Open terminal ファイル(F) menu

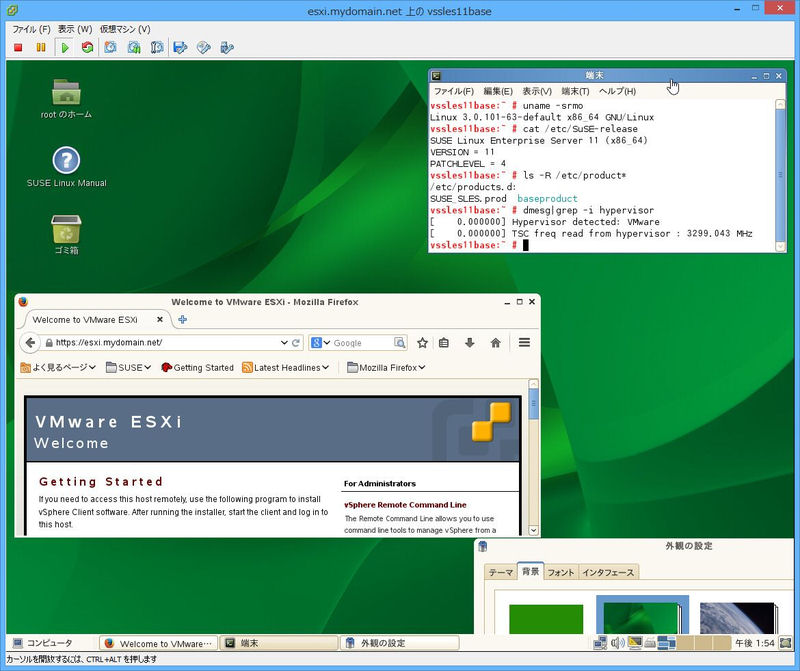[454, 91]
